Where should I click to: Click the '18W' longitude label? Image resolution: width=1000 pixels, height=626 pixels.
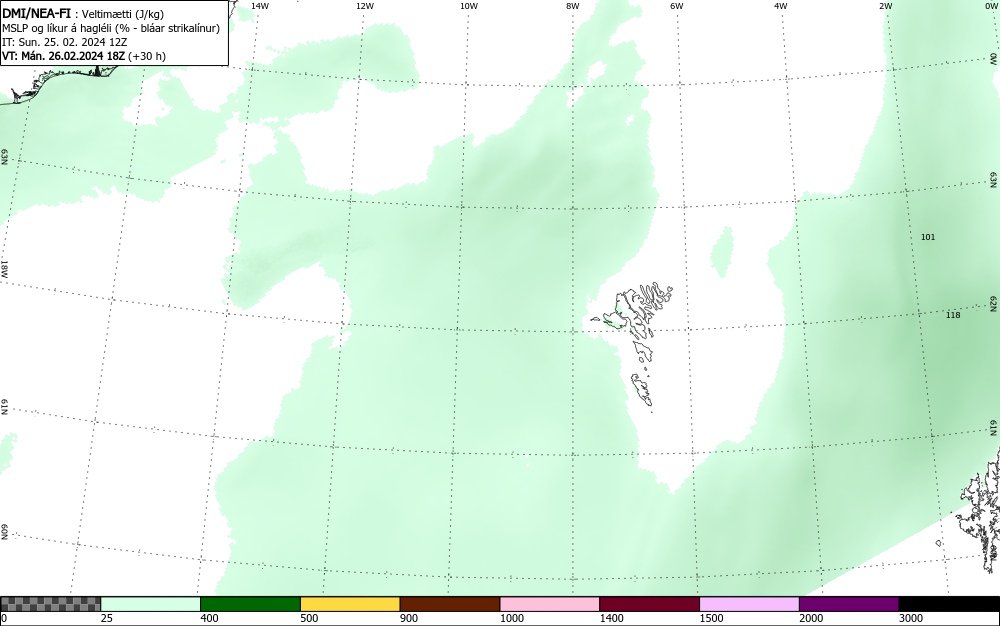coord(4,268)
